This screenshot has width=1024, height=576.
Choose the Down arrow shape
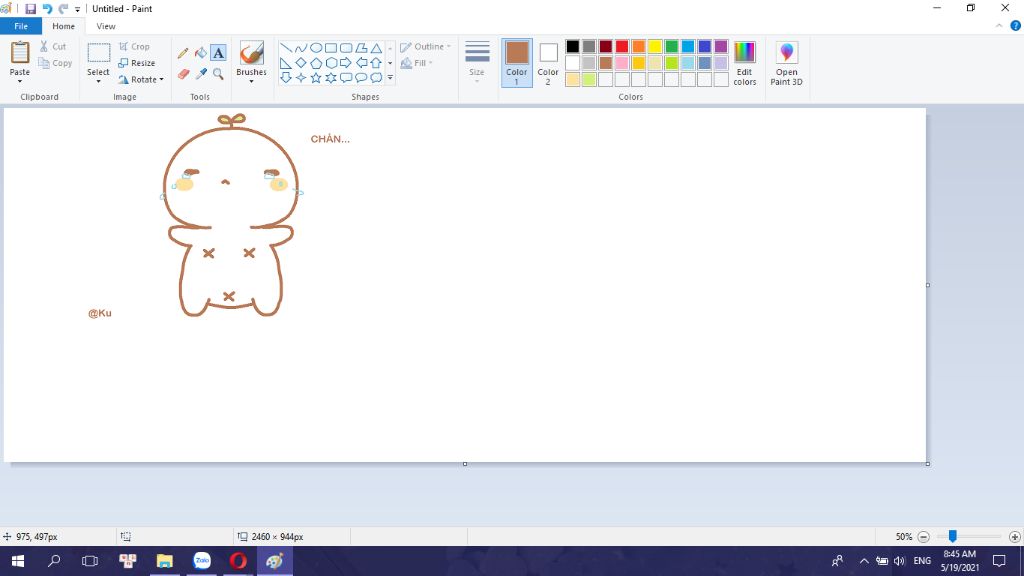pos(285,78)
